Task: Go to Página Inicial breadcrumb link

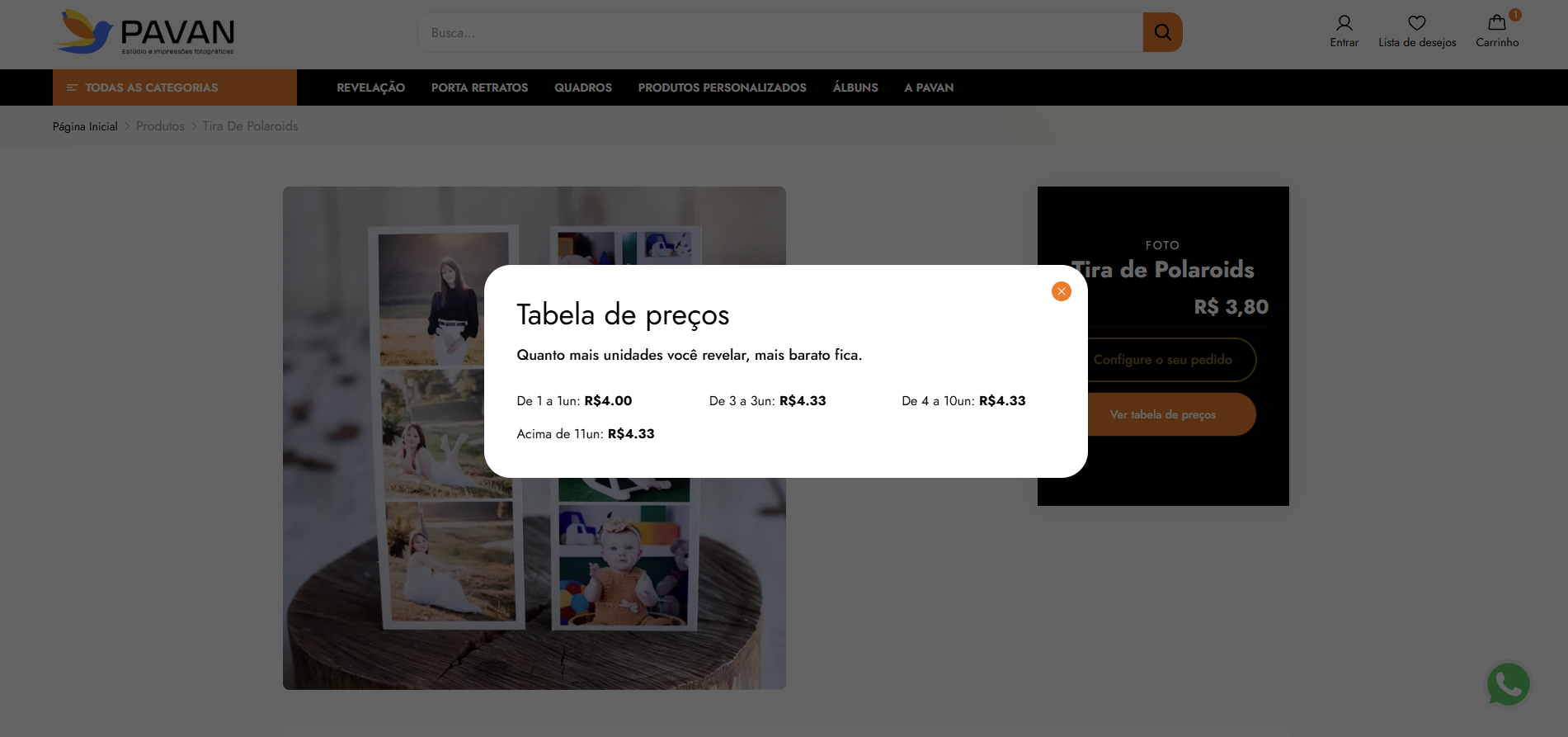Action: click(85, 126)
